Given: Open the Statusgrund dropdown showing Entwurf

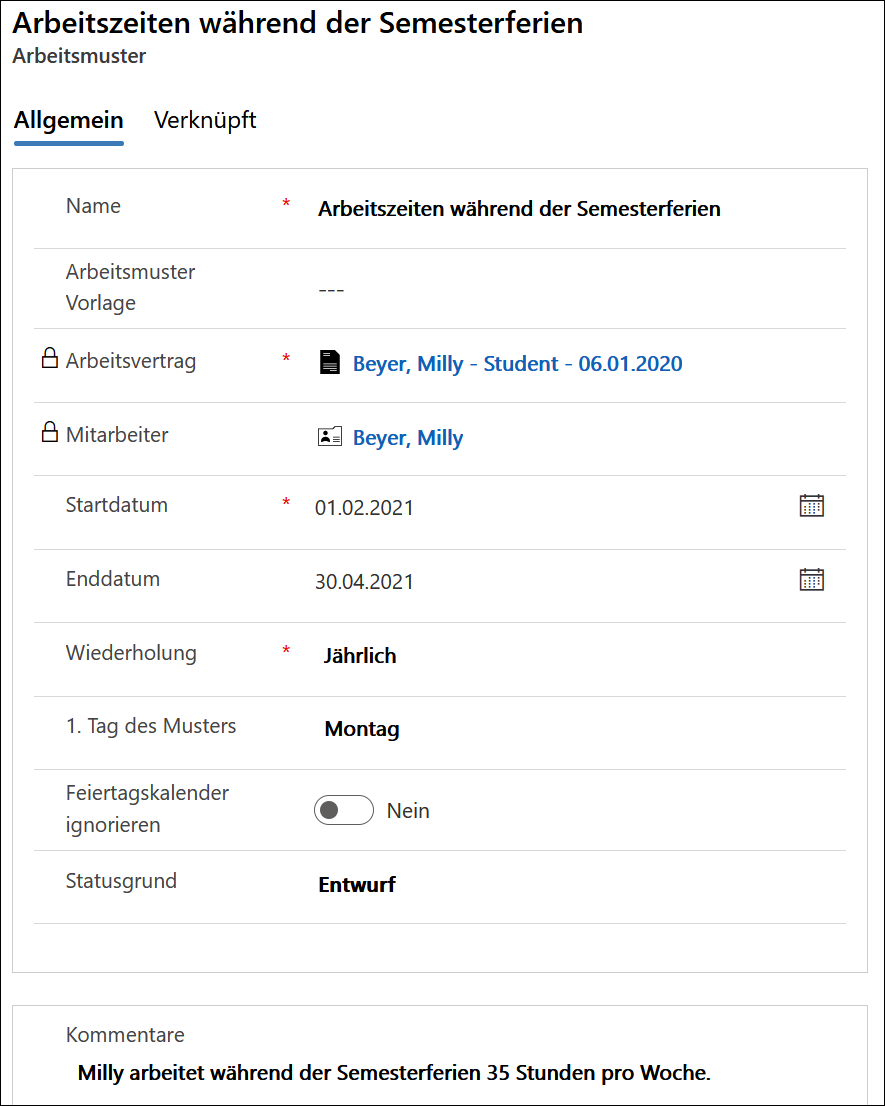Looking at the screenshot, I should [578, 885].
